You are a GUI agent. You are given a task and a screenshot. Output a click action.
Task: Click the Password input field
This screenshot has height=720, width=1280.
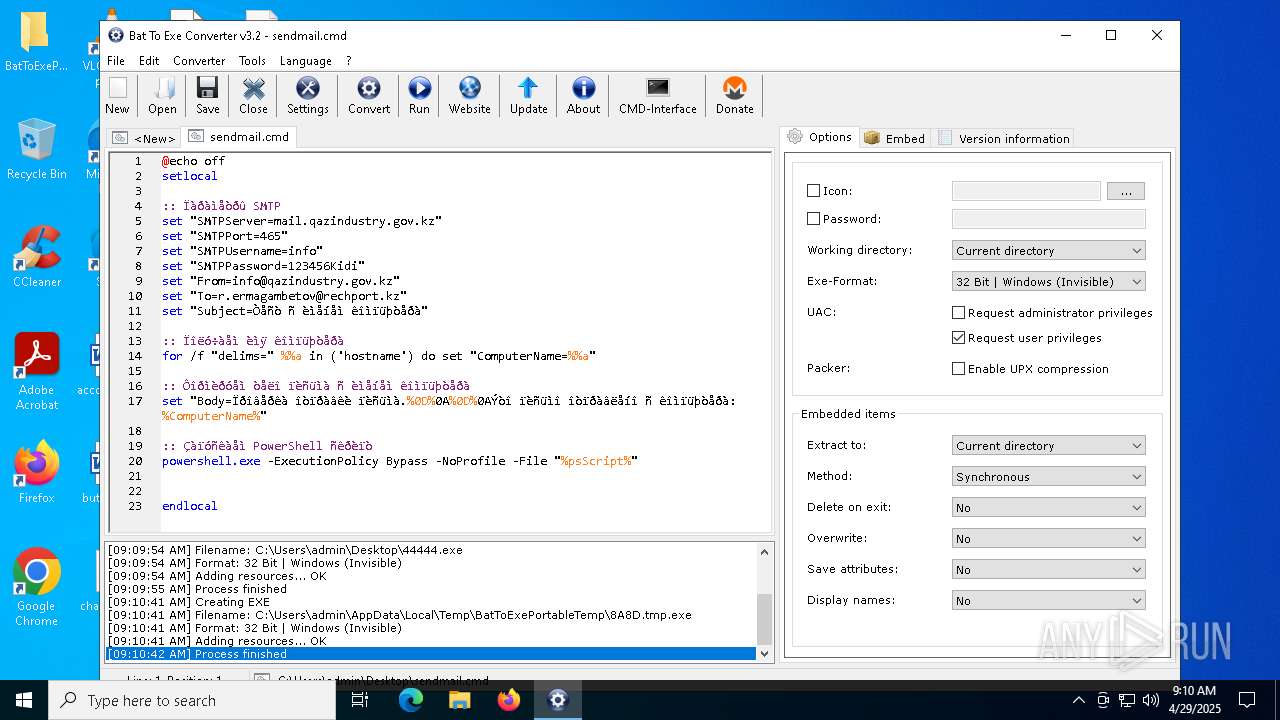[1049, 219]
